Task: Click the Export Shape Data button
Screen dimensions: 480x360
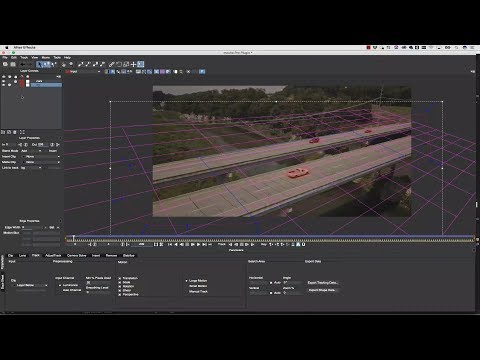Action: (322, 290)
